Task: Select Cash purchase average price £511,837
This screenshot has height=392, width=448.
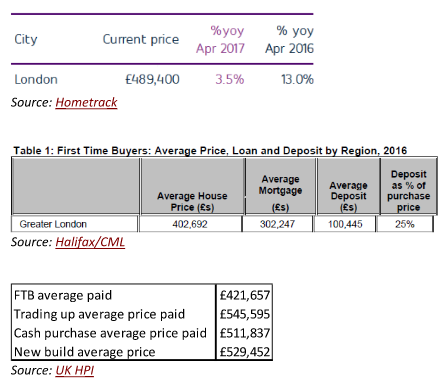Action: 245,333
